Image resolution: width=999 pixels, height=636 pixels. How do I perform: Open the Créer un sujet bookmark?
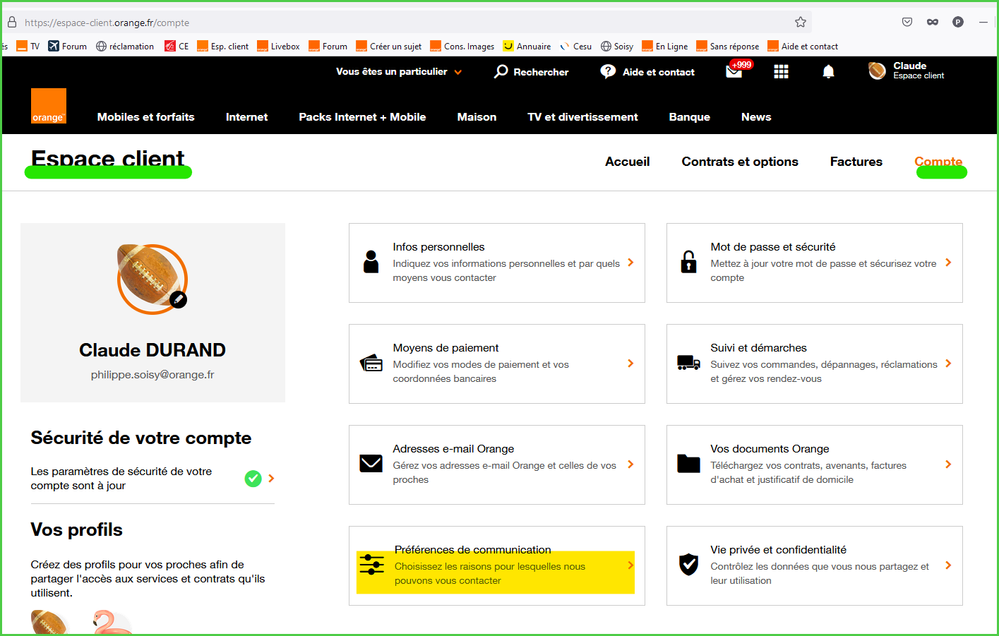click(x=389, y=46)
